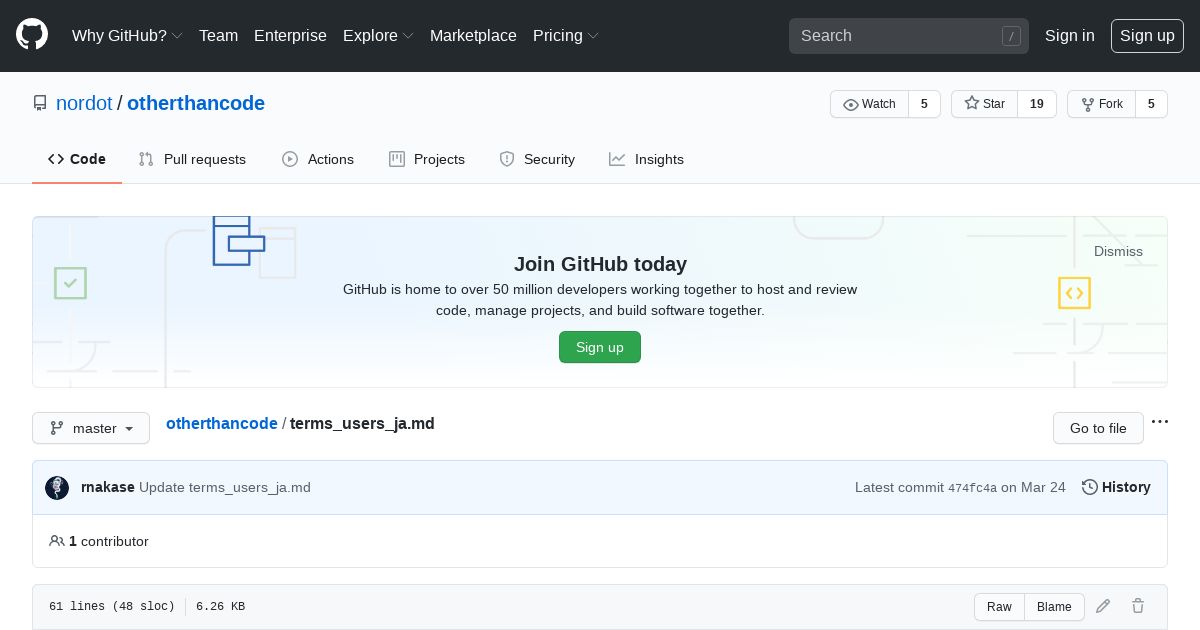Click Sign up in the header
1200x630 pixels.
(1147, 36)
